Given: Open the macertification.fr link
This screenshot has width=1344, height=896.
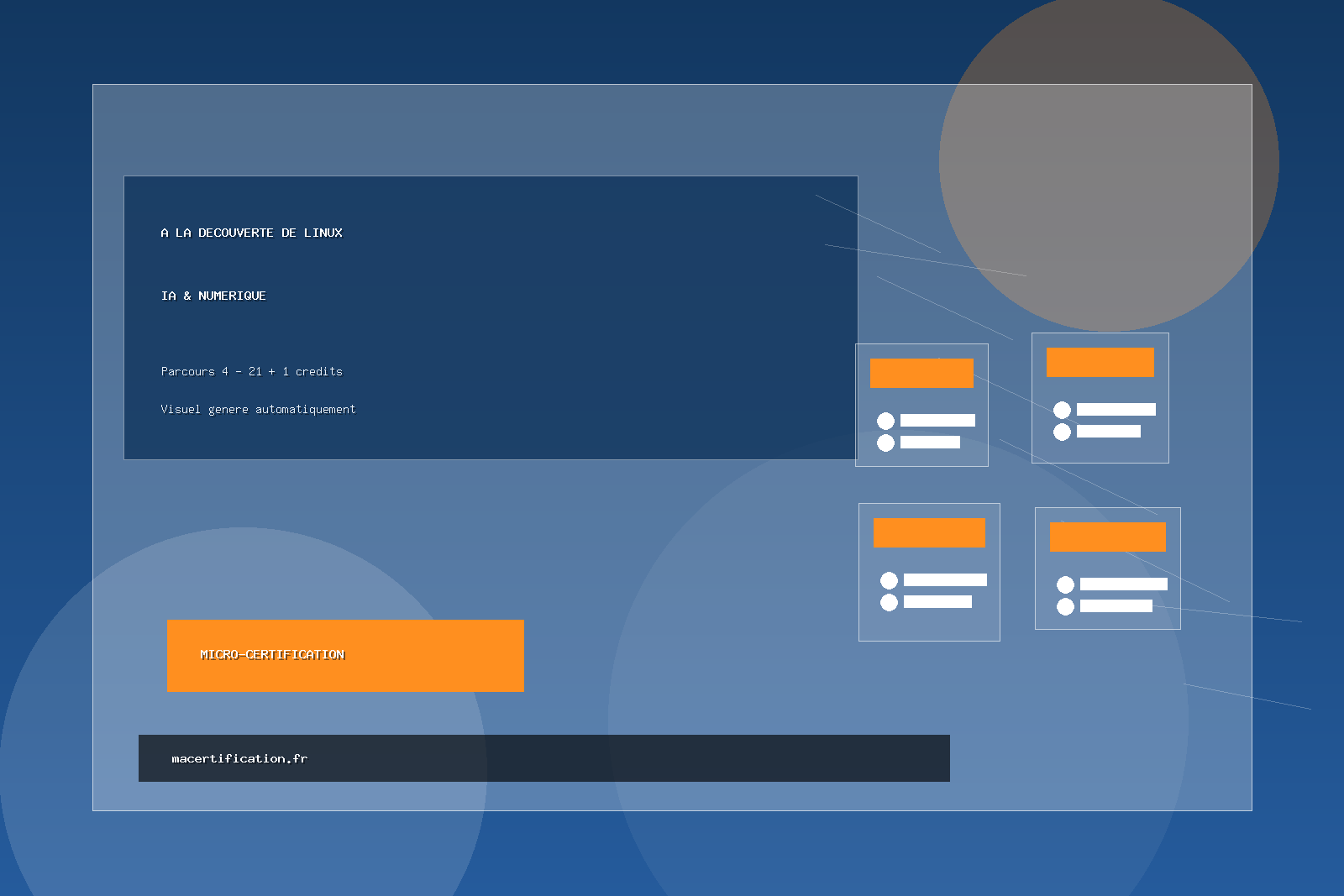Looking at the screenshot, I should coord(239,758).
